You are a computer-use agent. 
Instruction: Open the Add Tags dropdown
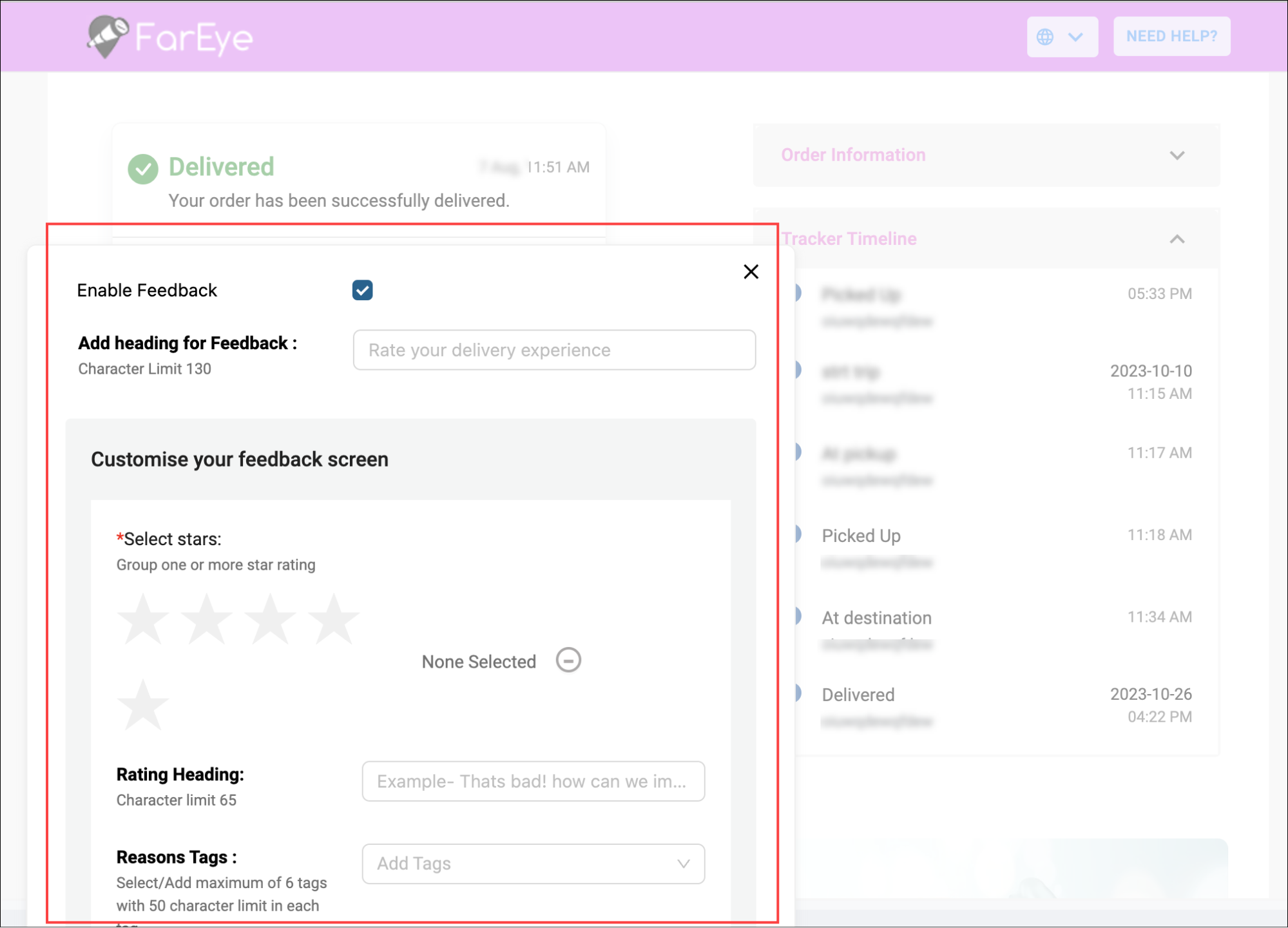tap(533, 864)
